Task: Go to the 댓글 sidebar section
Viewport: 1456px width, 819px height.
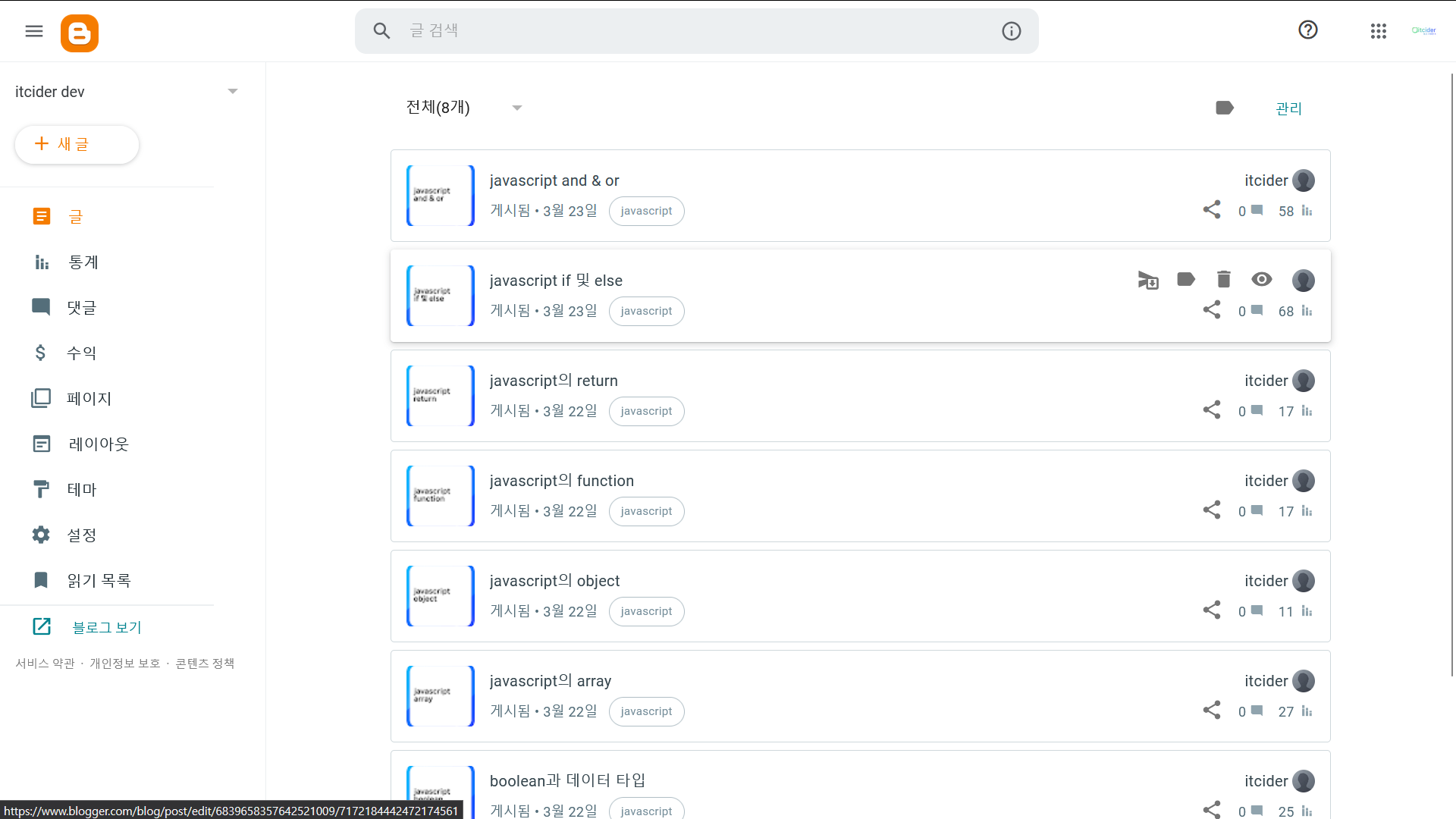Action: point(81,308)
